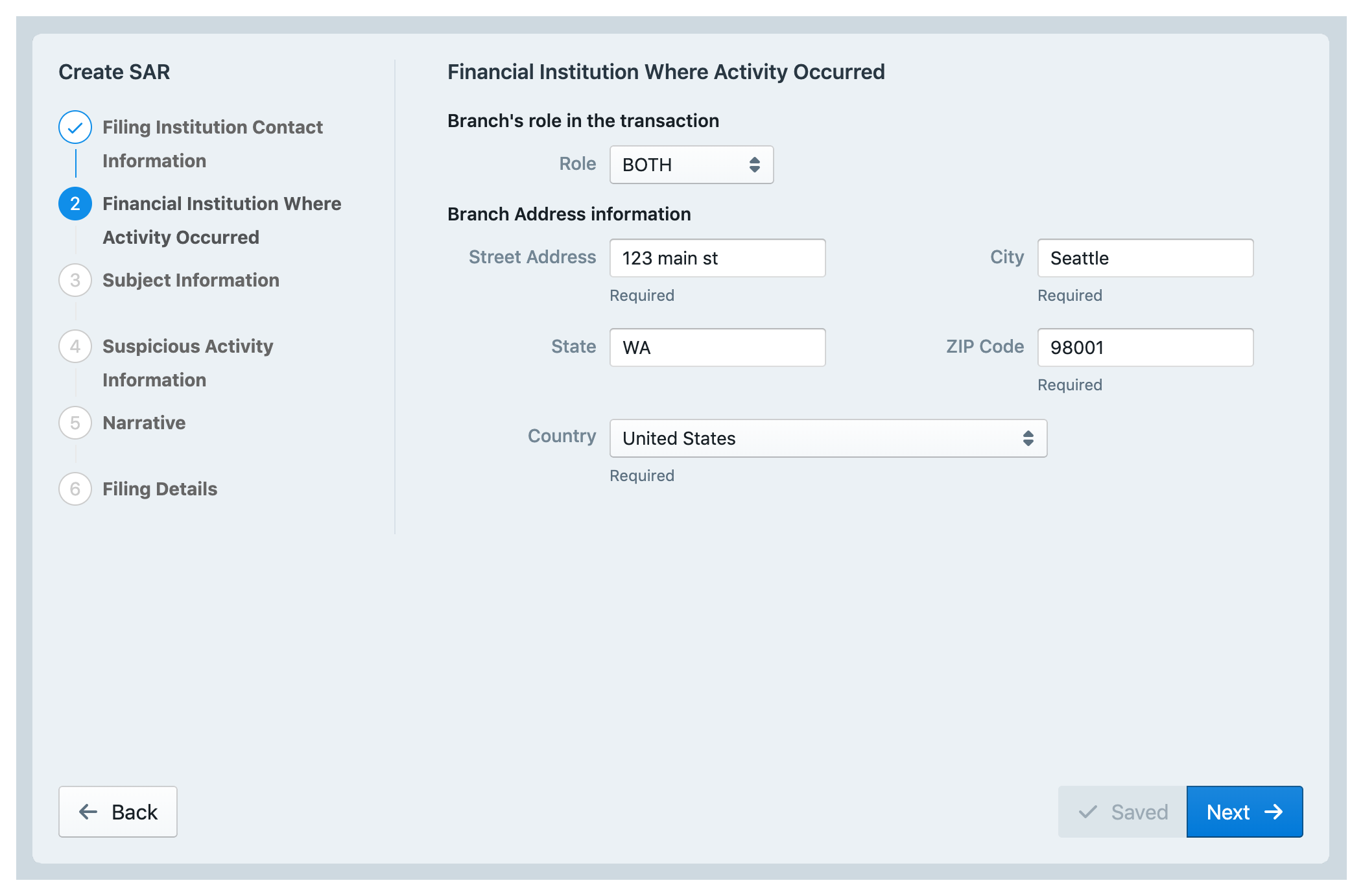The height and width of the screenshot is (896, 1363).
Task: Navigate to Subject Information step
Action: [x=190, y=280]
